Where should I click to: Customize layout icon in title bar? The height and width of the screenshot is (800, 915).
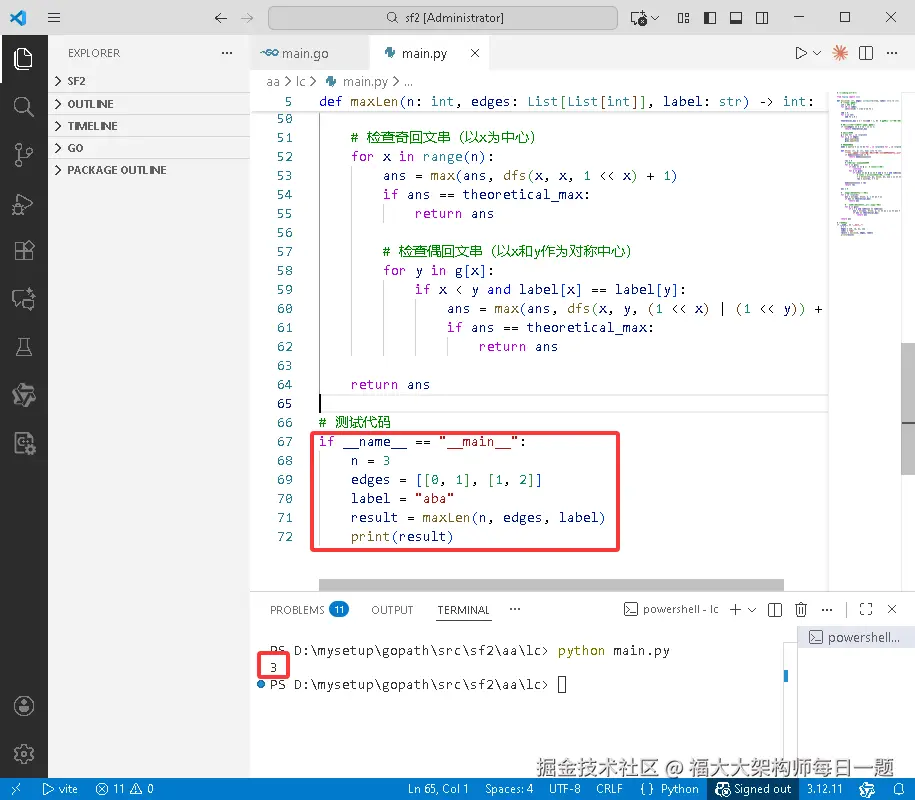point(683,18)
